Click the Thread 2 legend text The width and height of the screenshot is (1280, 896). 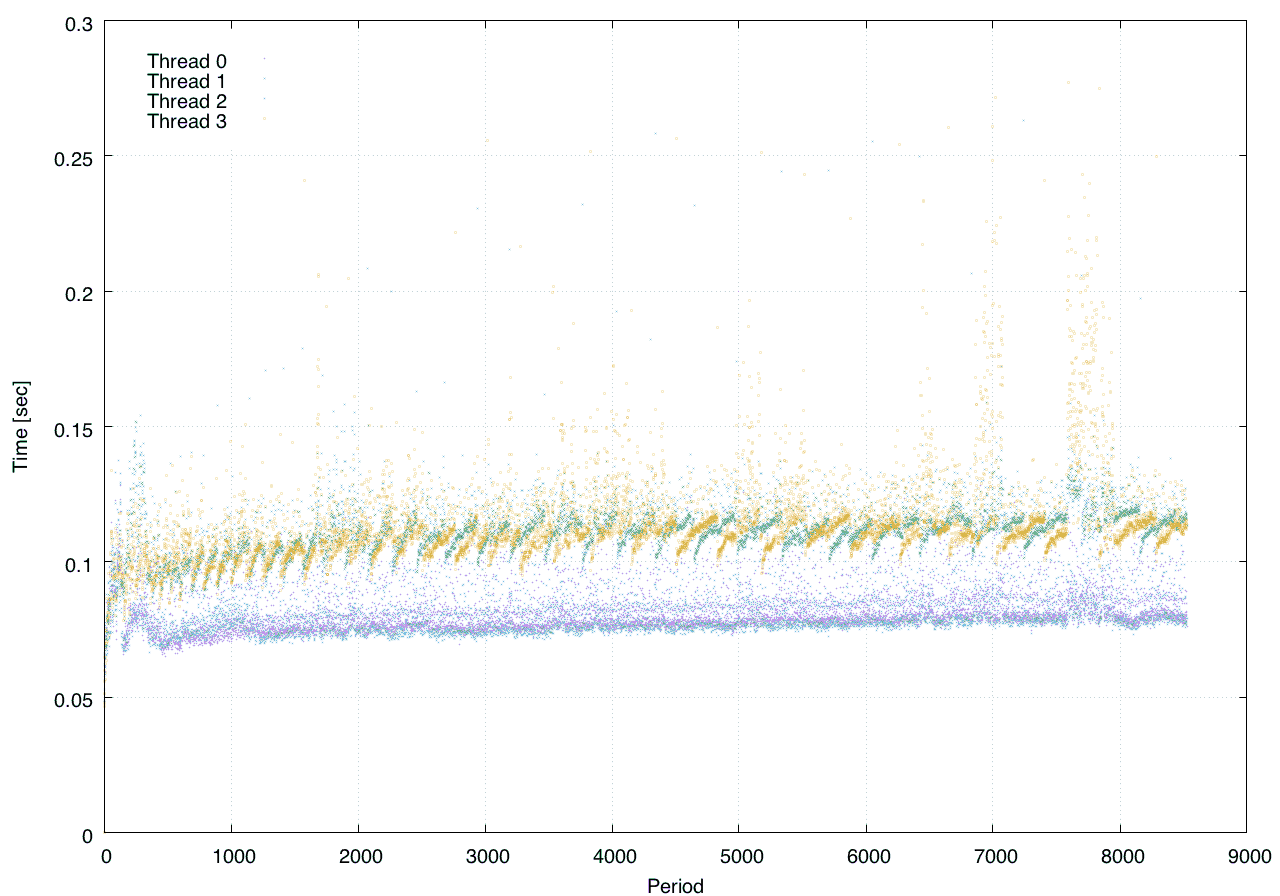pos(186,101)
